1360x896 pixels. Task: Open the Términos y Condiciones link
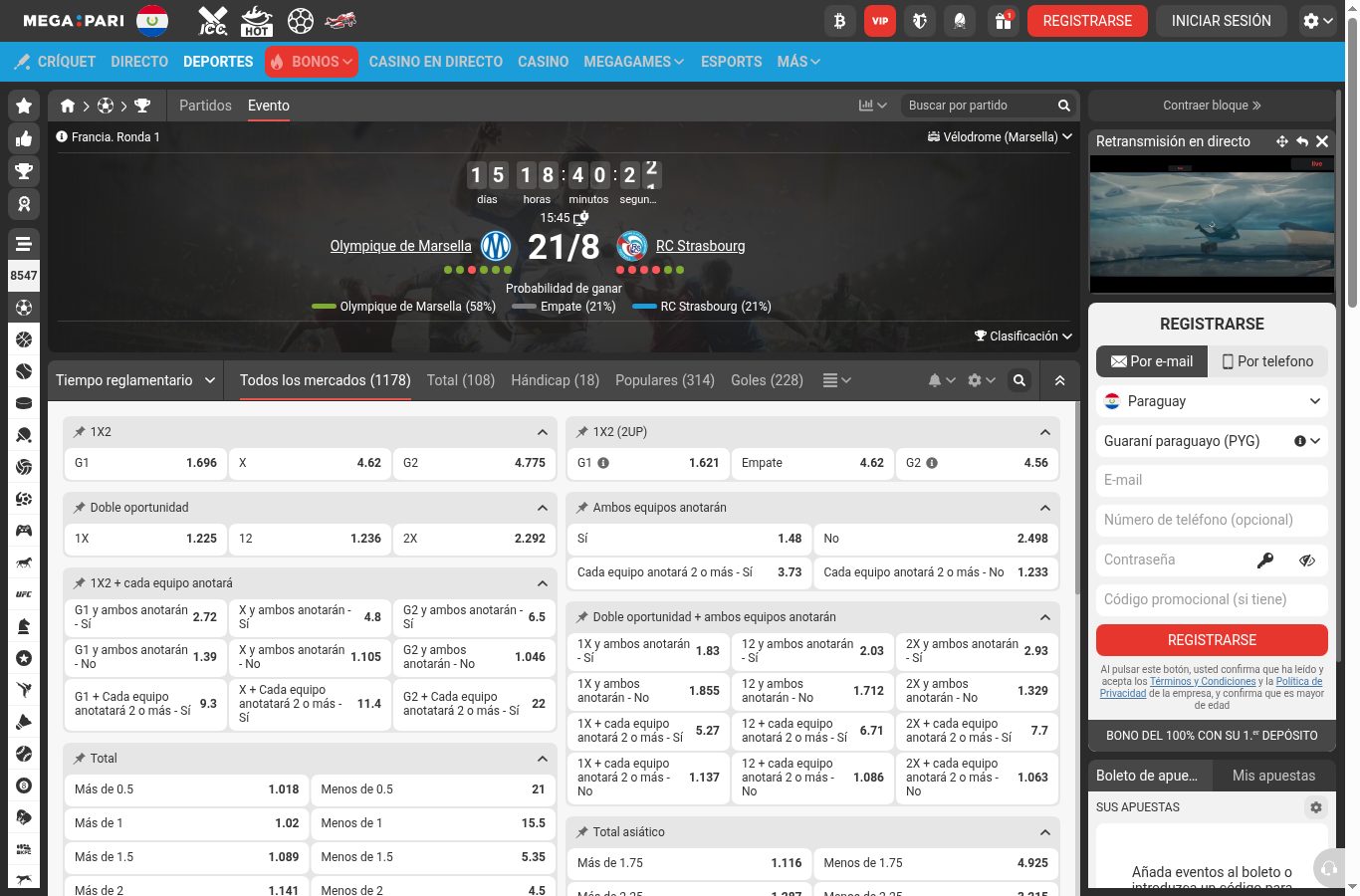pyautogui.click(x=1203, y=682)
